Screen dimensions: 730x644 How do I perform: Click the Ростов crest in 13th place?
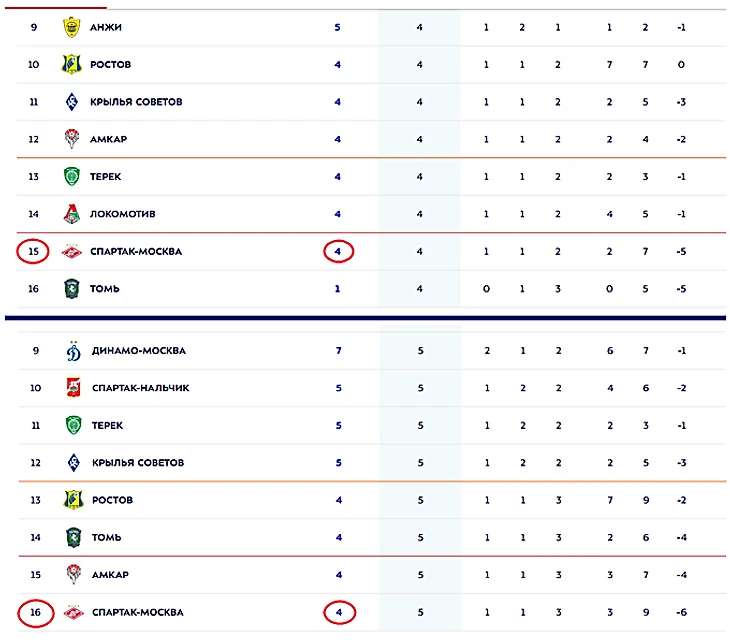pyautogui.click(x=72, y=500)
